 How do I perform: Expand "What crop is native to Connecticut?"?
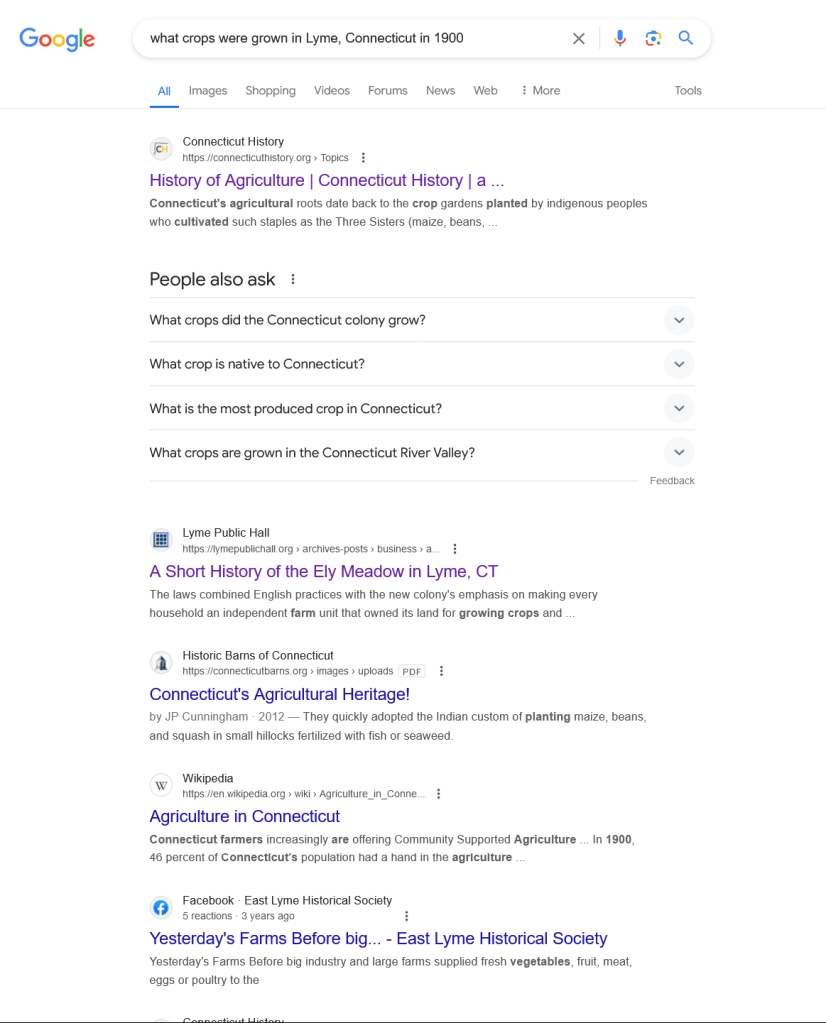[x=678, y=364]
